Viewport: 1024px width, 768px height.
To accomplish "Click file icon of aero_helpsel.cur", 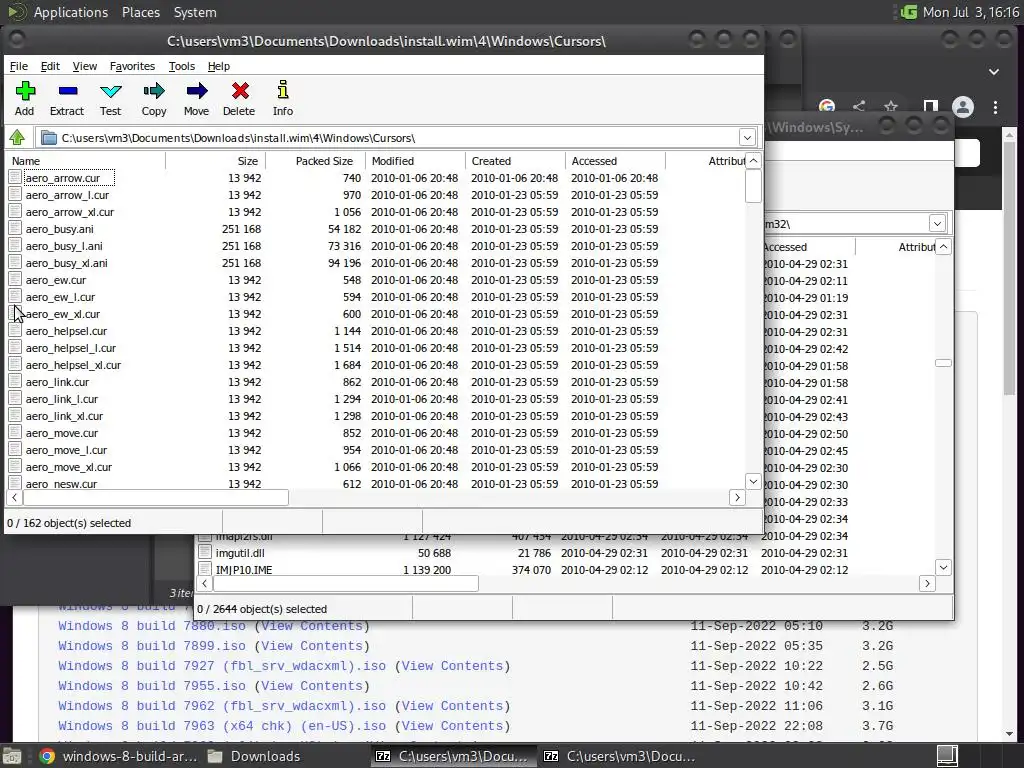I will 15,330.
